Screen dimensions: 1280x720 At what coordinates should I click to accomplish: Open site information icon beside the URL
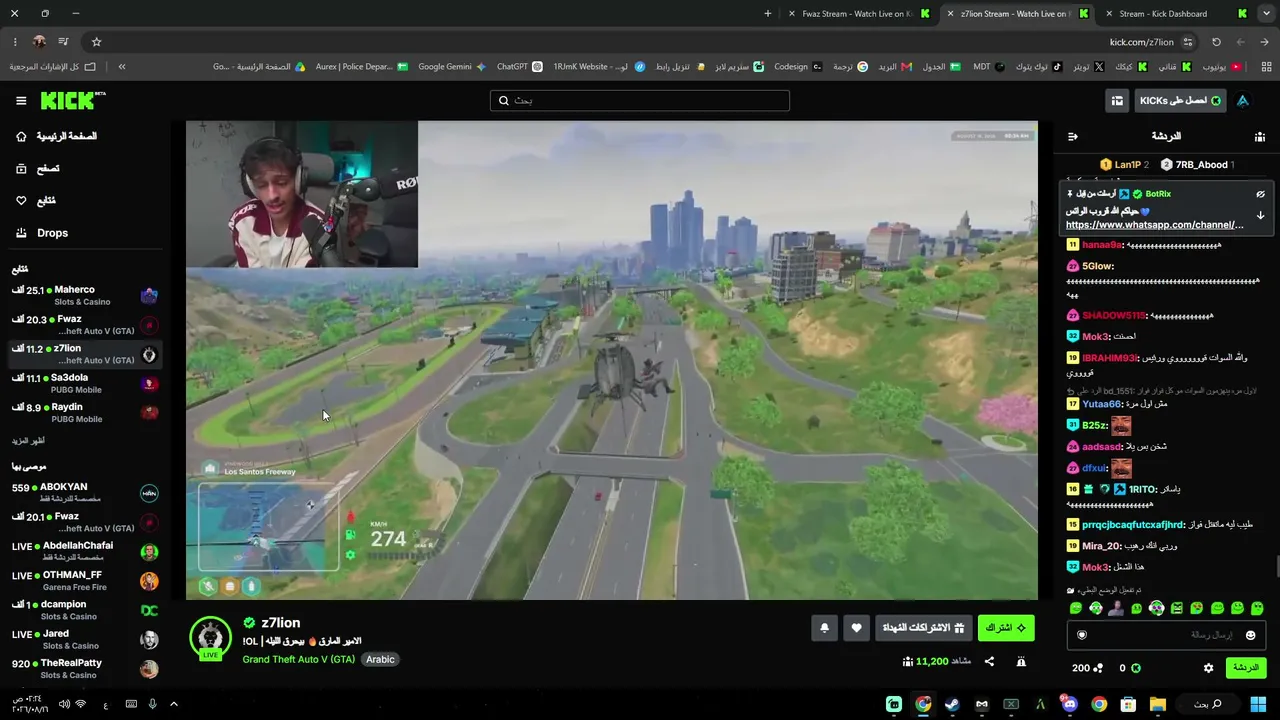[1188, 42]
